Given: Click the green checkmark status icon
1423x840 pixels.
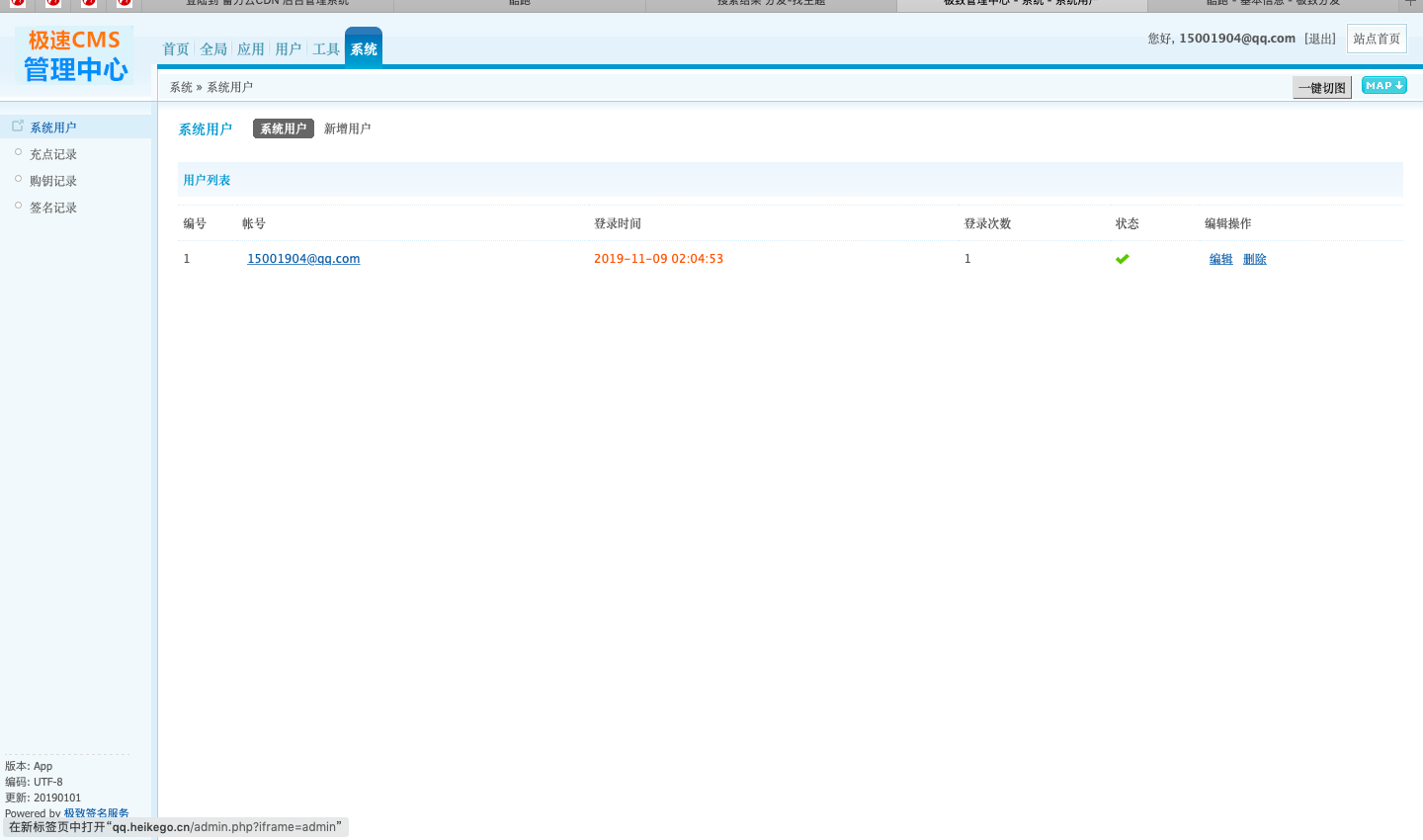Looking at the screenshot, I should pos(1122,259).
